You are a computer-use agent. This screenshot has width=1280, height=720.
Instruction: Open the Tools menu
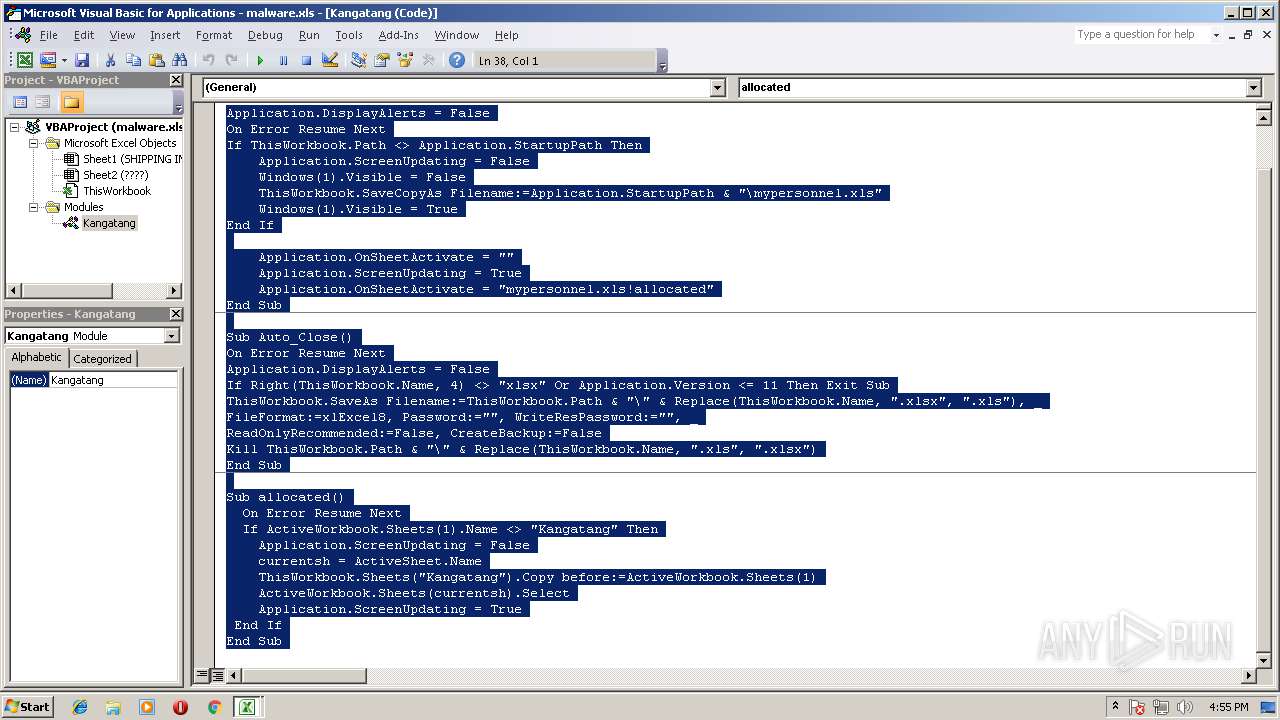click(x=349, y=35)
